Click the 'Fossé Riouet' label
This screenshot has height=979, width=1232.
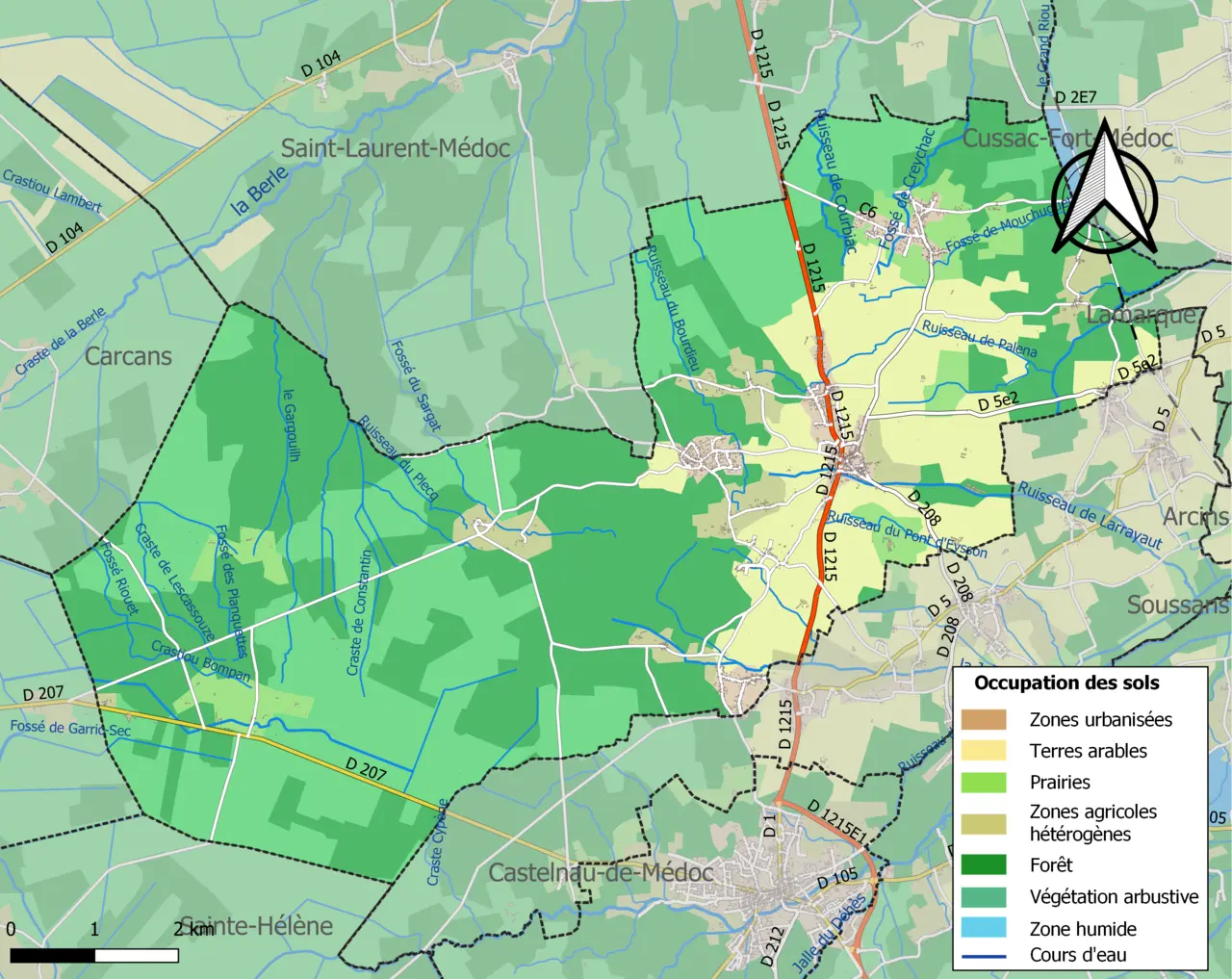tap(119, 579)
